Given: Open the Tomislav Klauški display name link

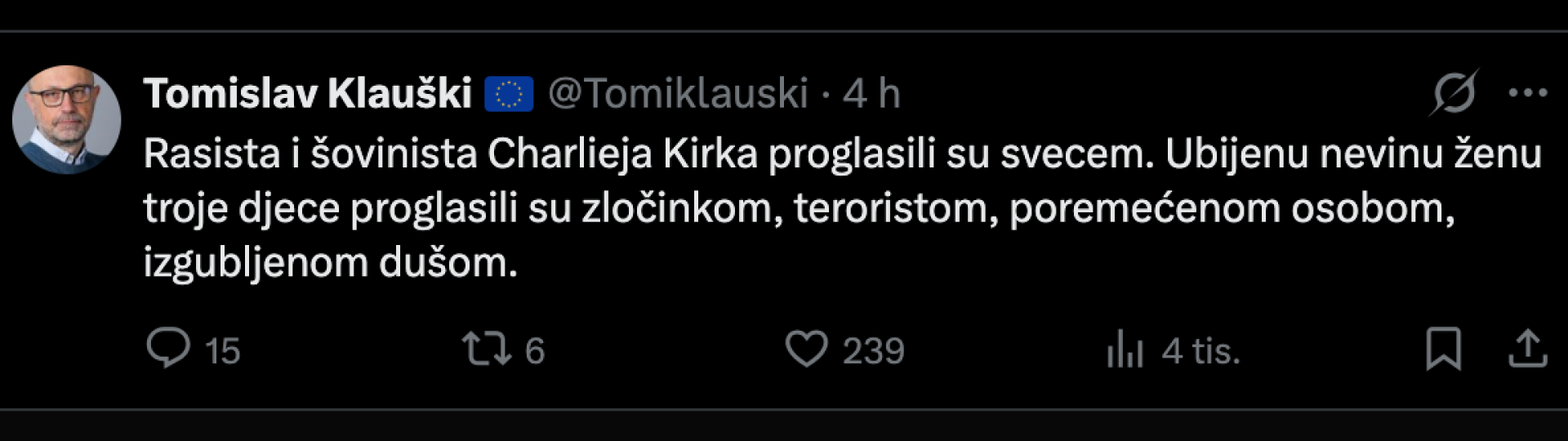Looking at the screenshot, I should (x=308, y=93).
